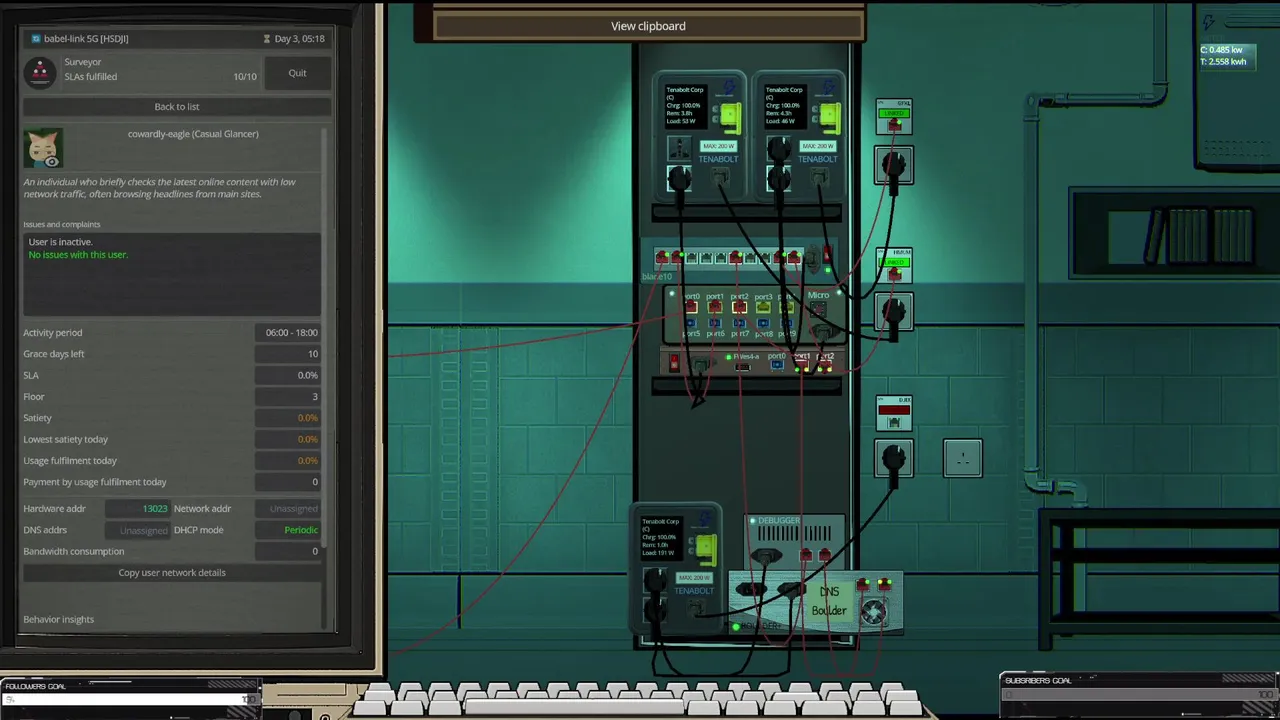This screenshot has width=1280, height=720.
Task: Click port1 on the Micro router
Action: click(715, 308)
